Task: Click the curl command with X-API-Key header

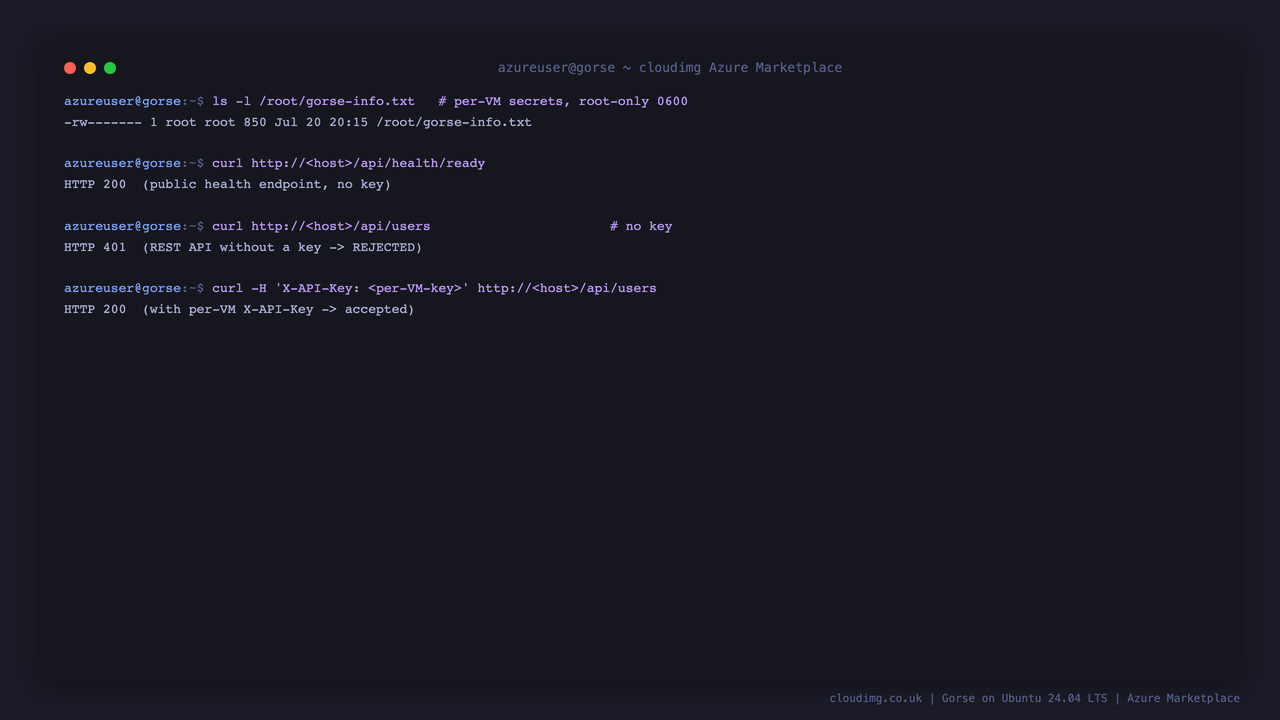Action: pos(434,288)
